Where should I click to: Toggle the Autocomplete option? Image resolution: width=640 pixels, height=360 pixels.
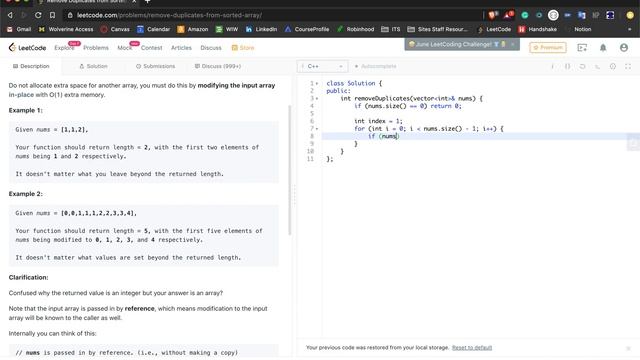375,66
